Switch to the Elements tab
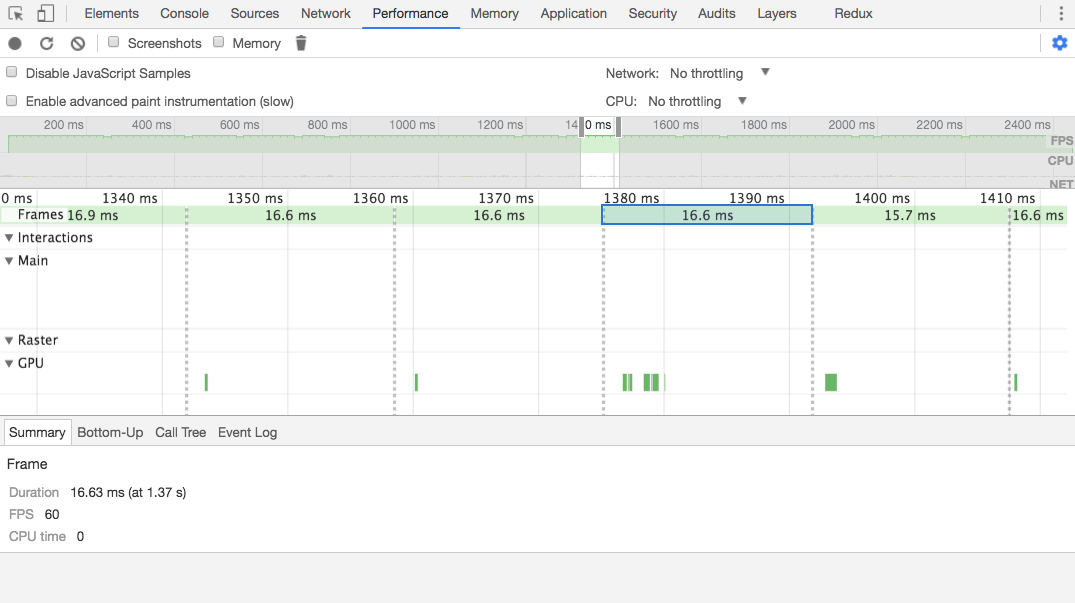 [x=111, y=13]
